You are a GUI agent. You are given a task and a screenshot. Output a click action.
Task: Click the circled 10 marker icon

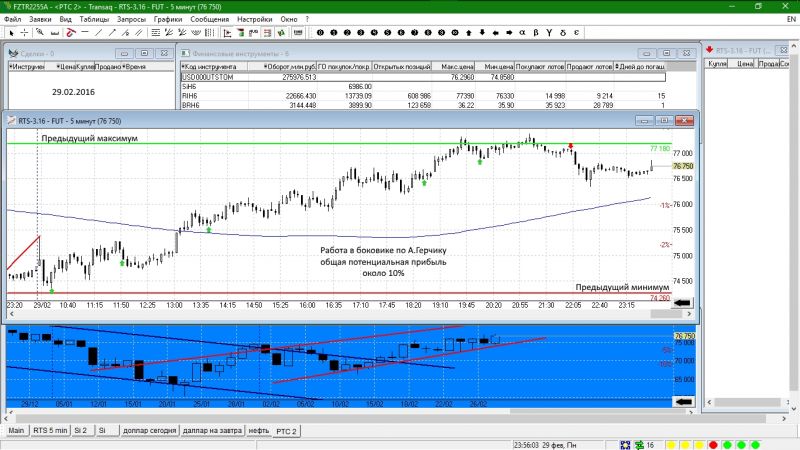[x=455, y=33]
